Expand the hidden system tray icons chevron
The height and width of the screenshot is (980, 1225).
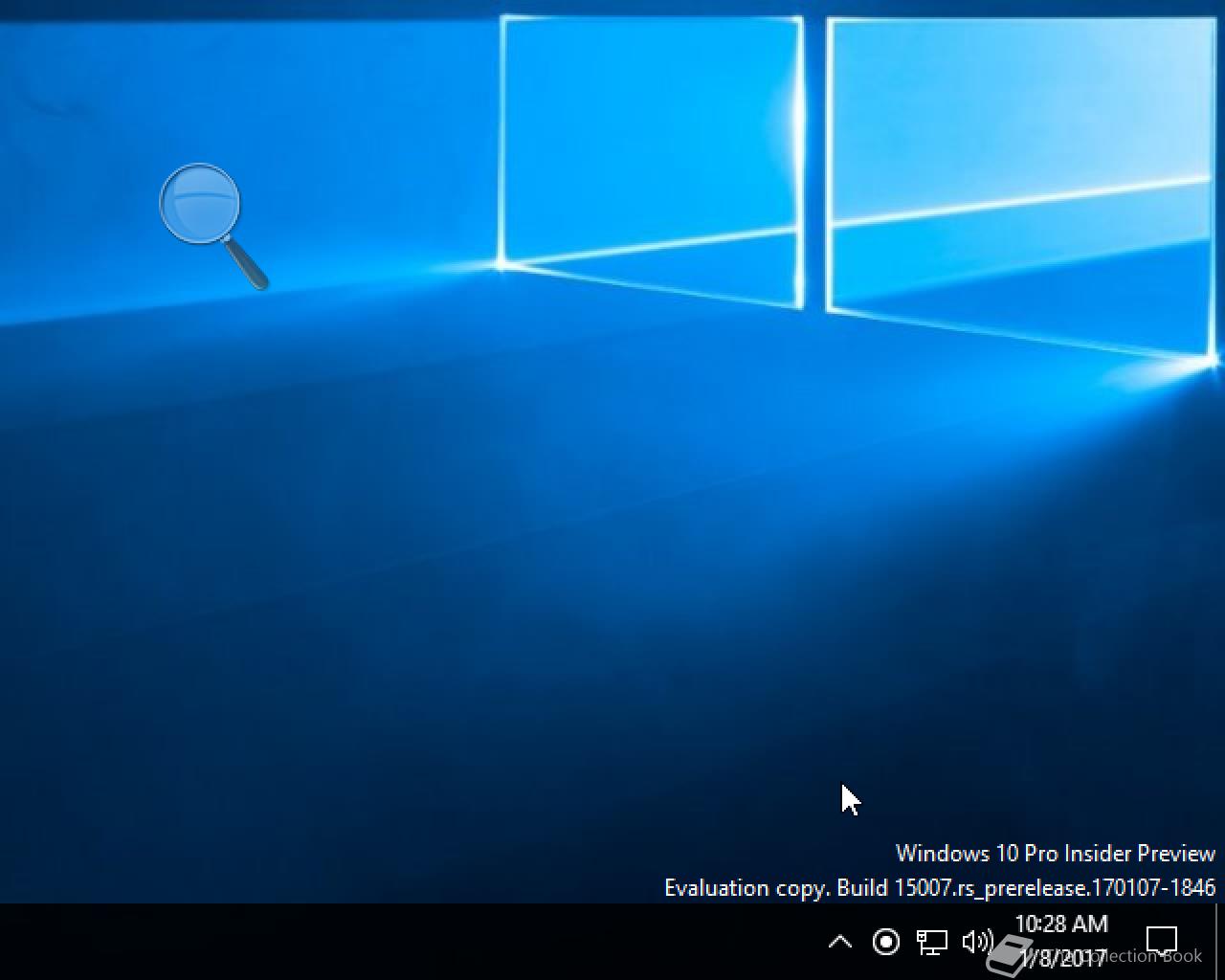click(x=839, y=942)
